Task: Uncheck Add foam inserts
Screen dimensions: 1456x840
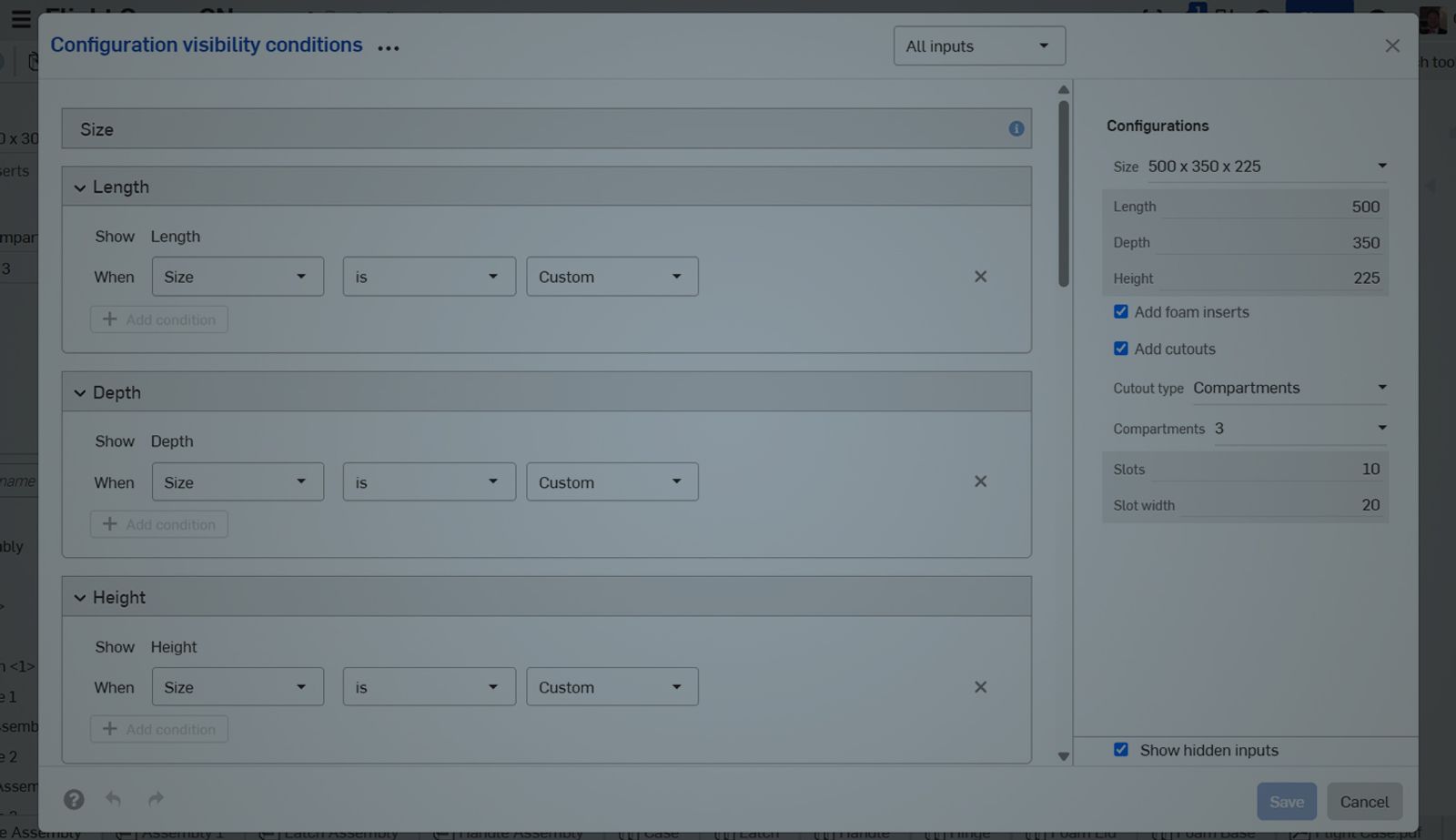Action: click(1121, 311)
